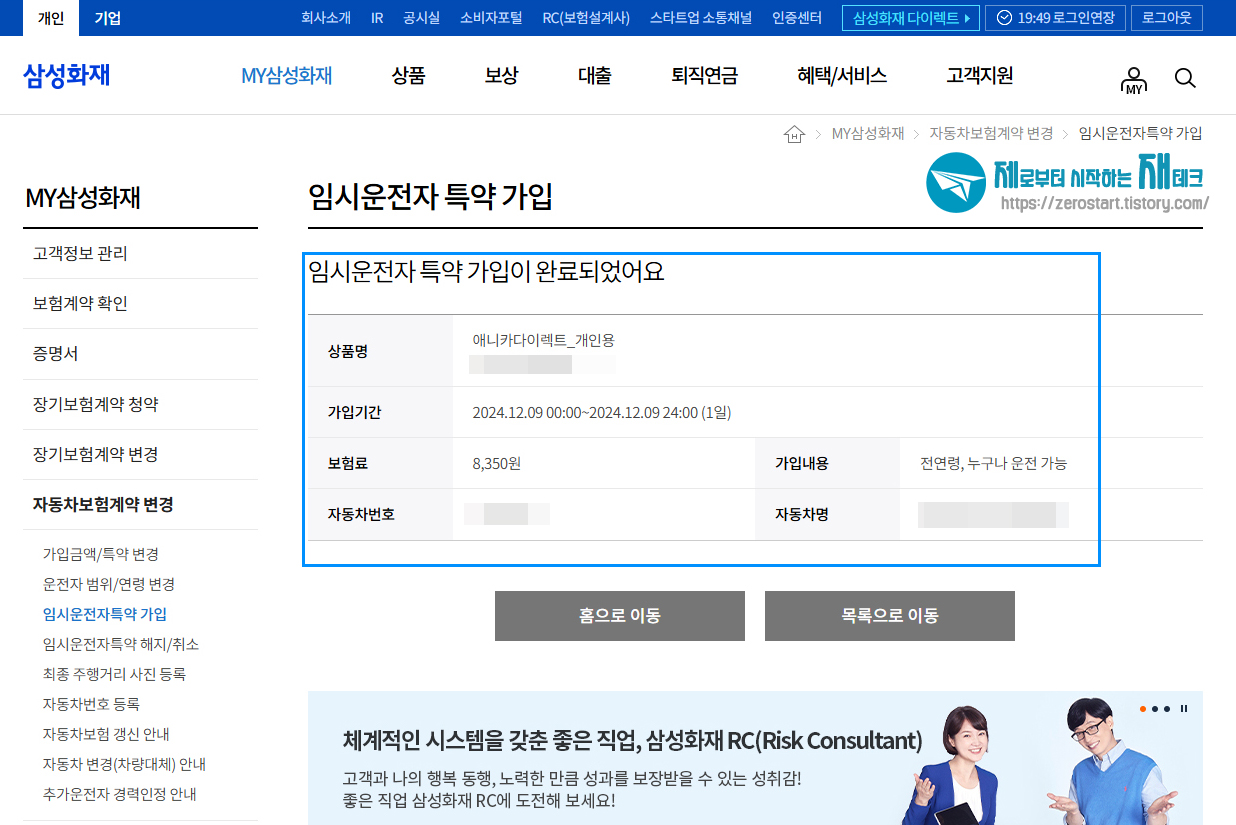The height and width of the screenshot is (825, 1236).
Task: Select the first orange carousel dot
Action: click(x=1143, y=709)
